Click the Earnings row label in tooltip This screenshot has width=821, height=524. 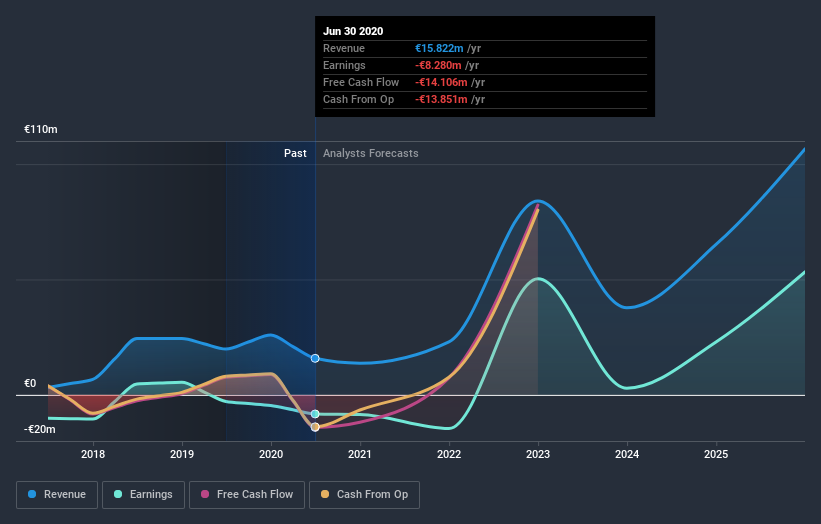point(344,65)
